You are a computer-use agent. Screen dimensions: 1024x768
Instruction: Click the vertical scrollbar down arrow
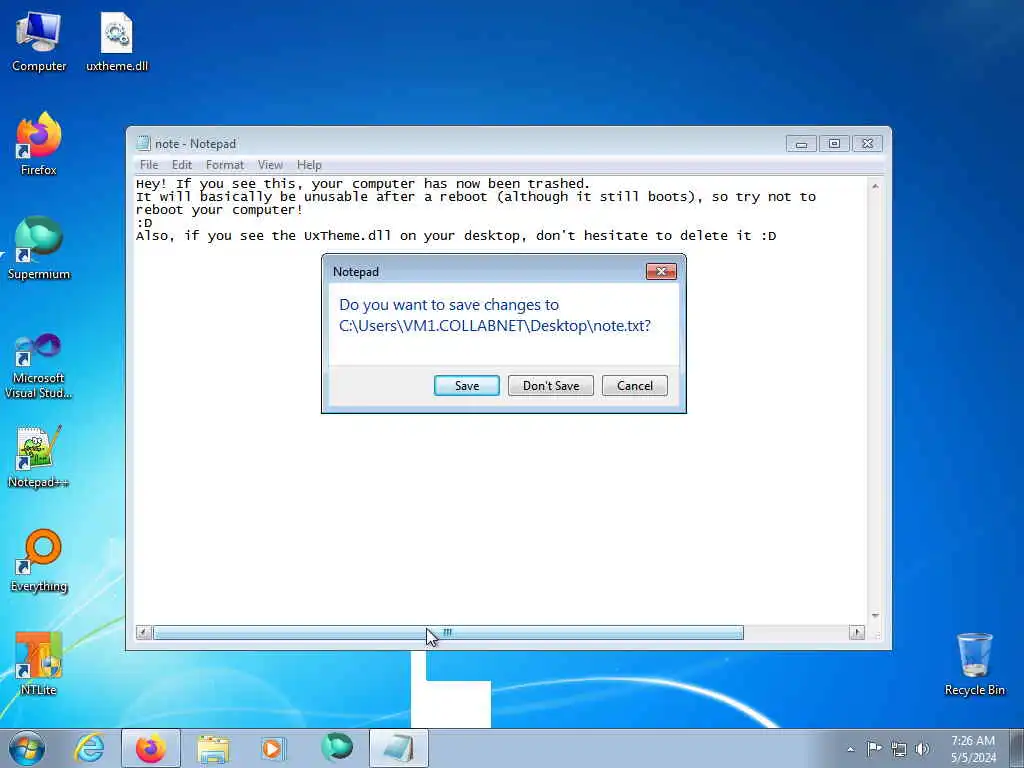pos(875,616)
